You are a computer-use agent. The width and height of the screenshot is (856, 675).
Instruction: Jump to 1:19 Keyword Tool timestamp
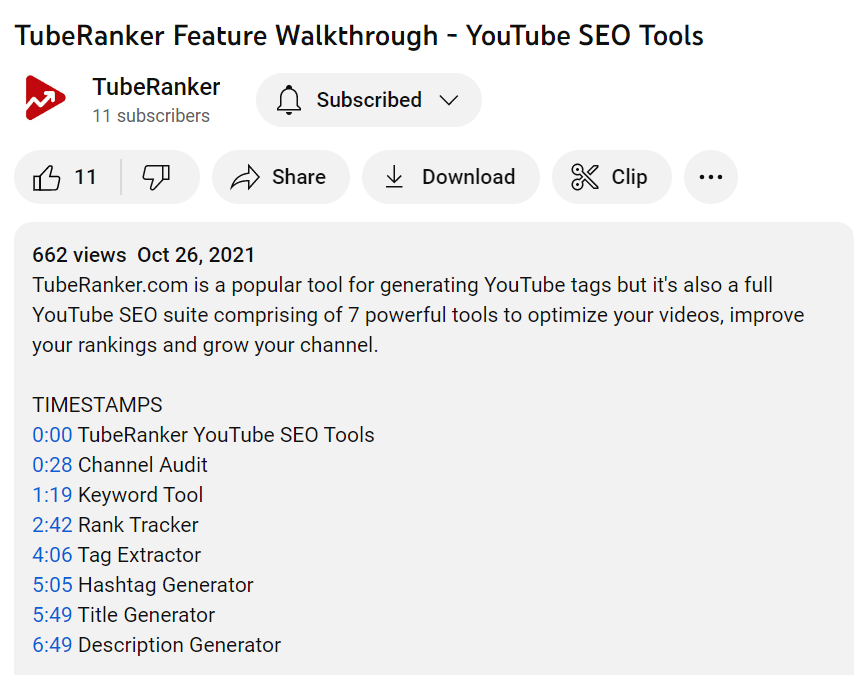click(x=52, y=495)
